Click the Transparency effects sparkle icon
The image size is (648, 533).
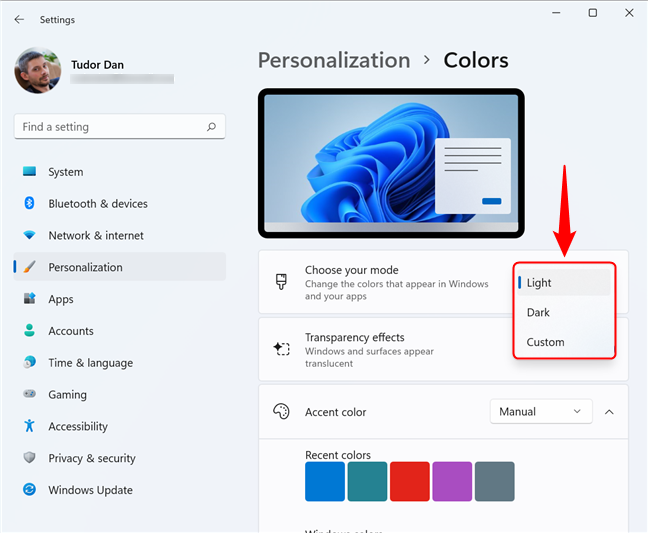pyautogui.click(x=281, y=349)
